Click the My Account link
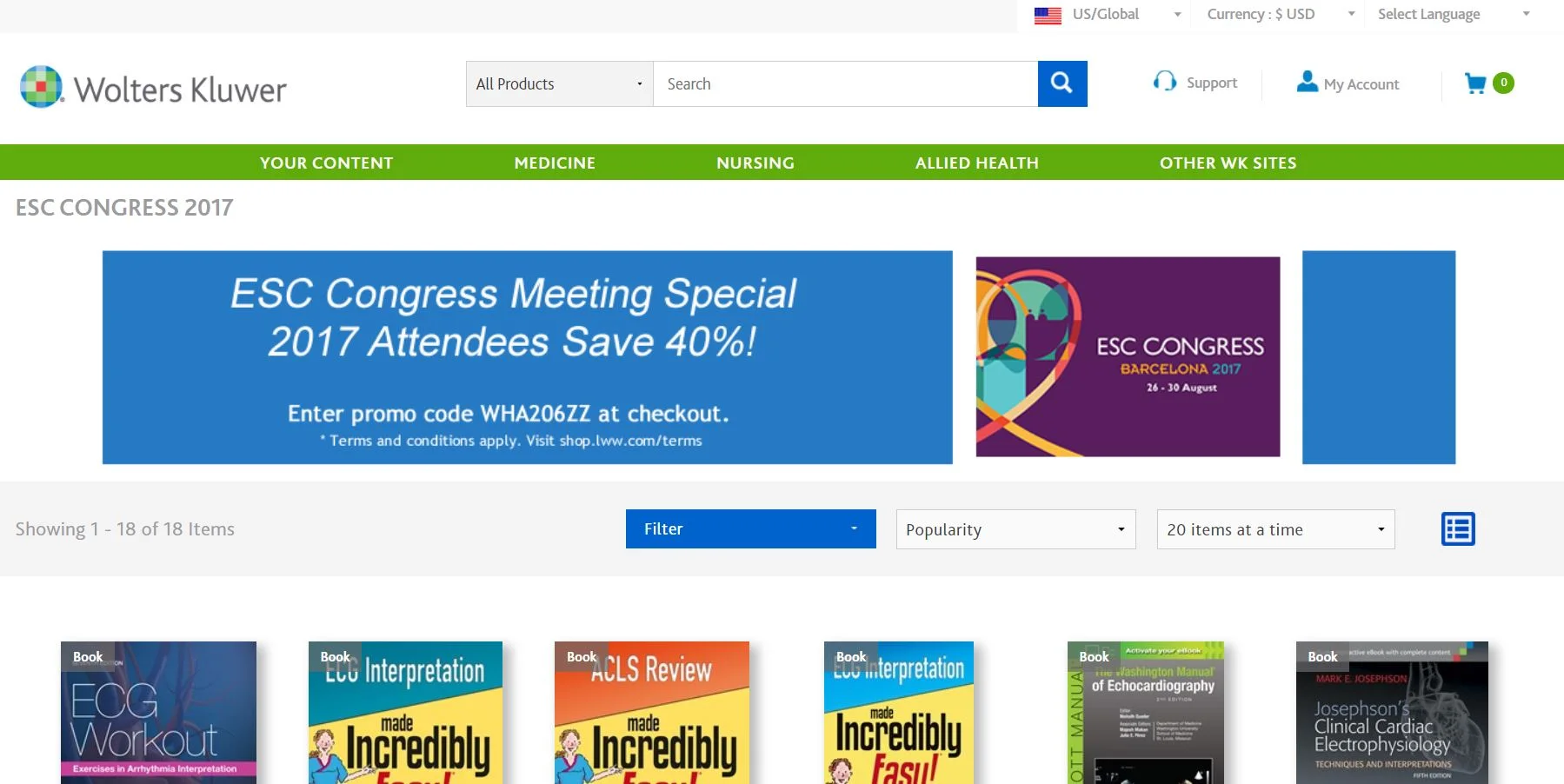1564x784 pixels. tap(1361, 84)
